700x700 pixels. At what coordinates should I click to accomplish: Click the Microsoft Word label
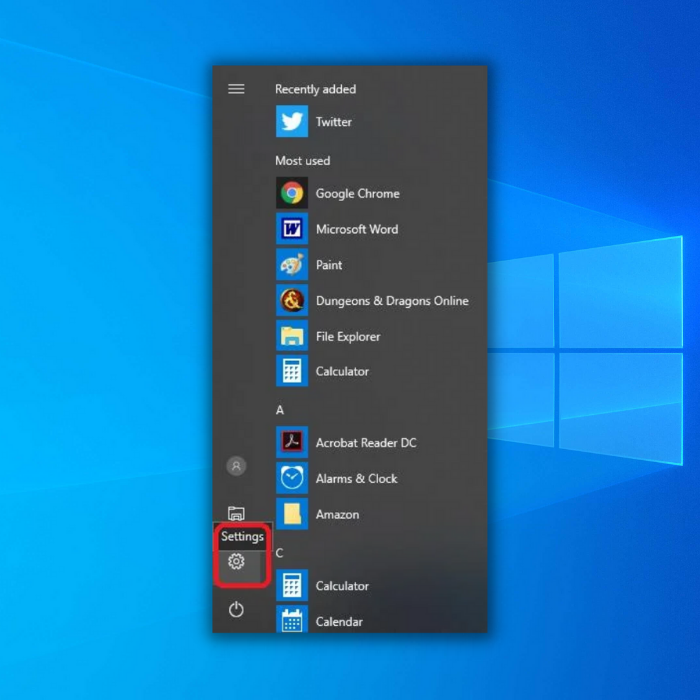point(357,229)
